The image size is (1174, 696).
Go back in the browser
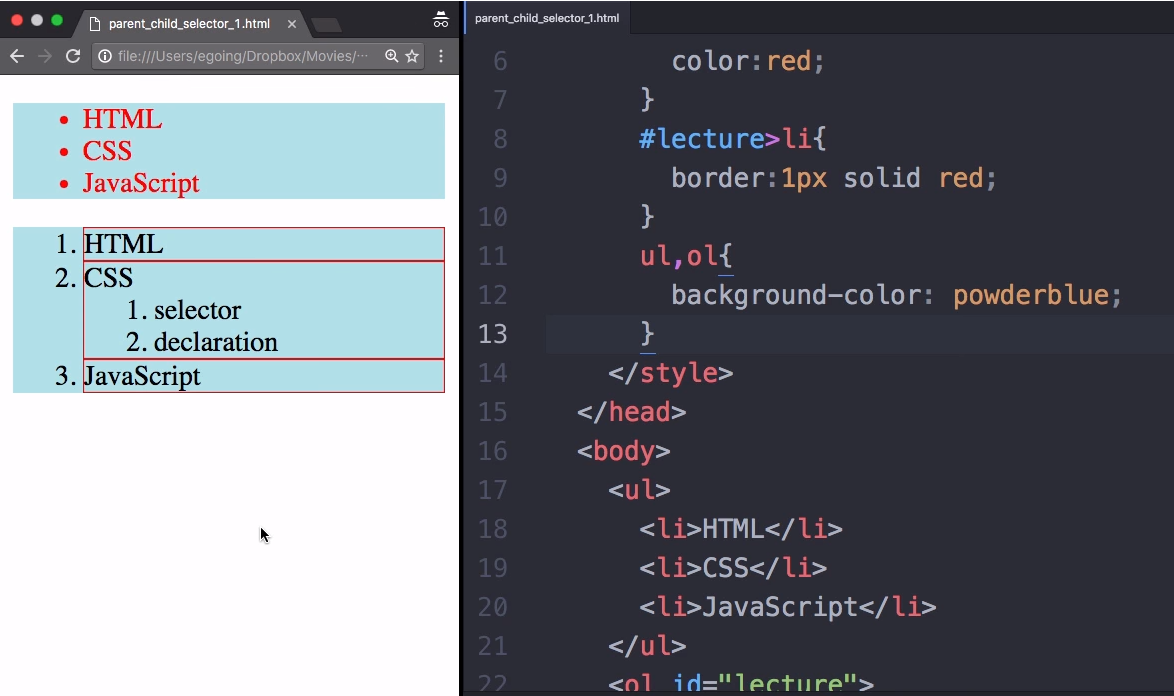pos(16,56)
